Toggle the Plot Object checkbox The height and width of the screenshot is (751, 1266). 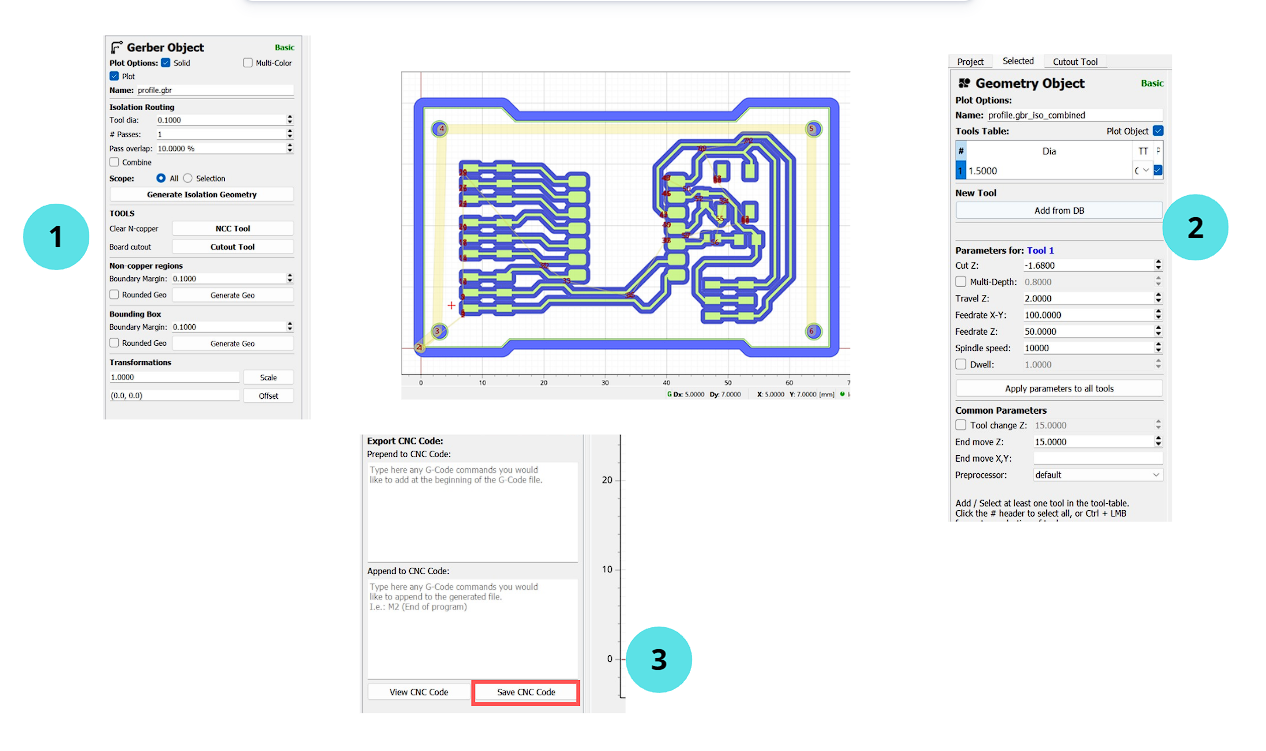1158,131
